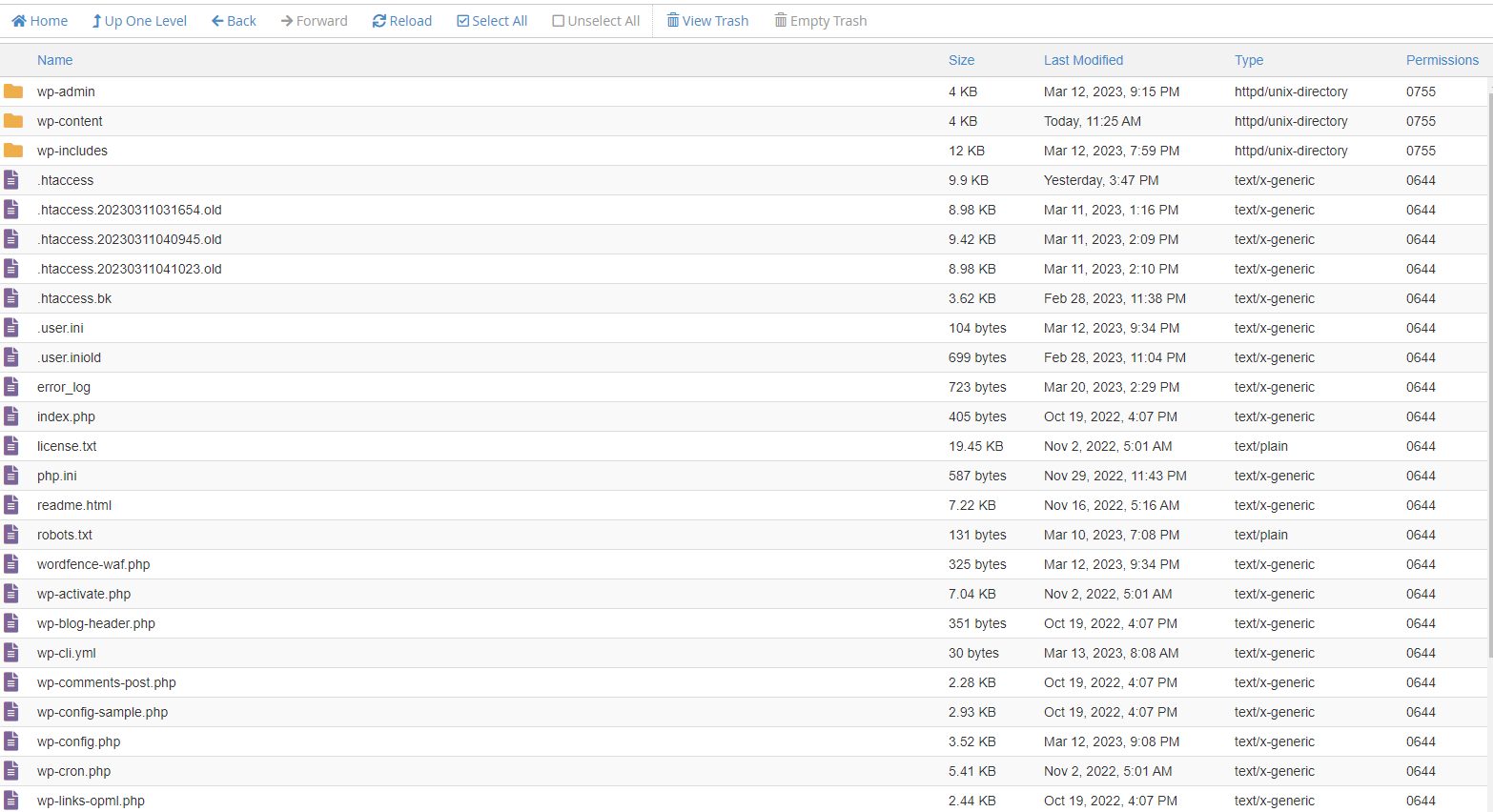Click the vertical scrollbar on right
Viewport: 1493px width, 812px height.
(1489, 381)
